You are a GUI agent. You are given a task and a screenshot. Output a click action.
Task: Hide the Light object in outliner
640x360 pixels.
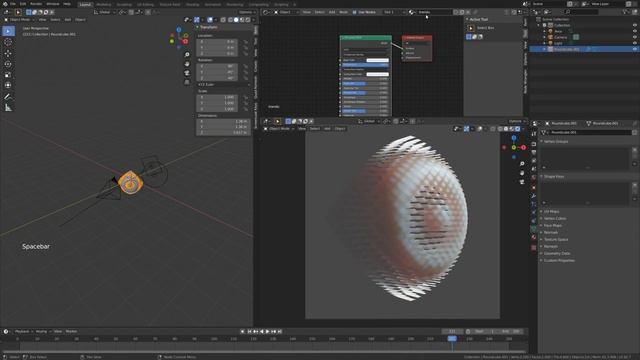point(635,43)
